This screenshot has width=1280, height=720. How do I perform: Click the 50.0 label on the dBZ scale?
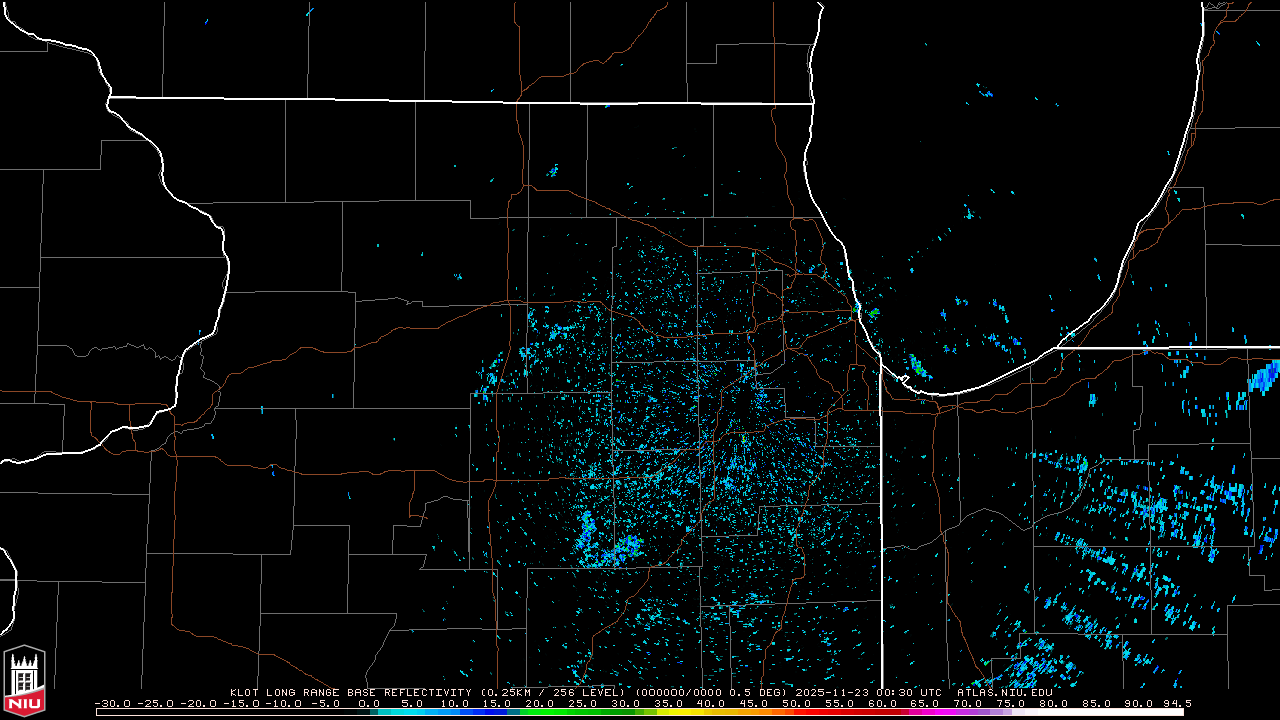[x=797, y=703]
